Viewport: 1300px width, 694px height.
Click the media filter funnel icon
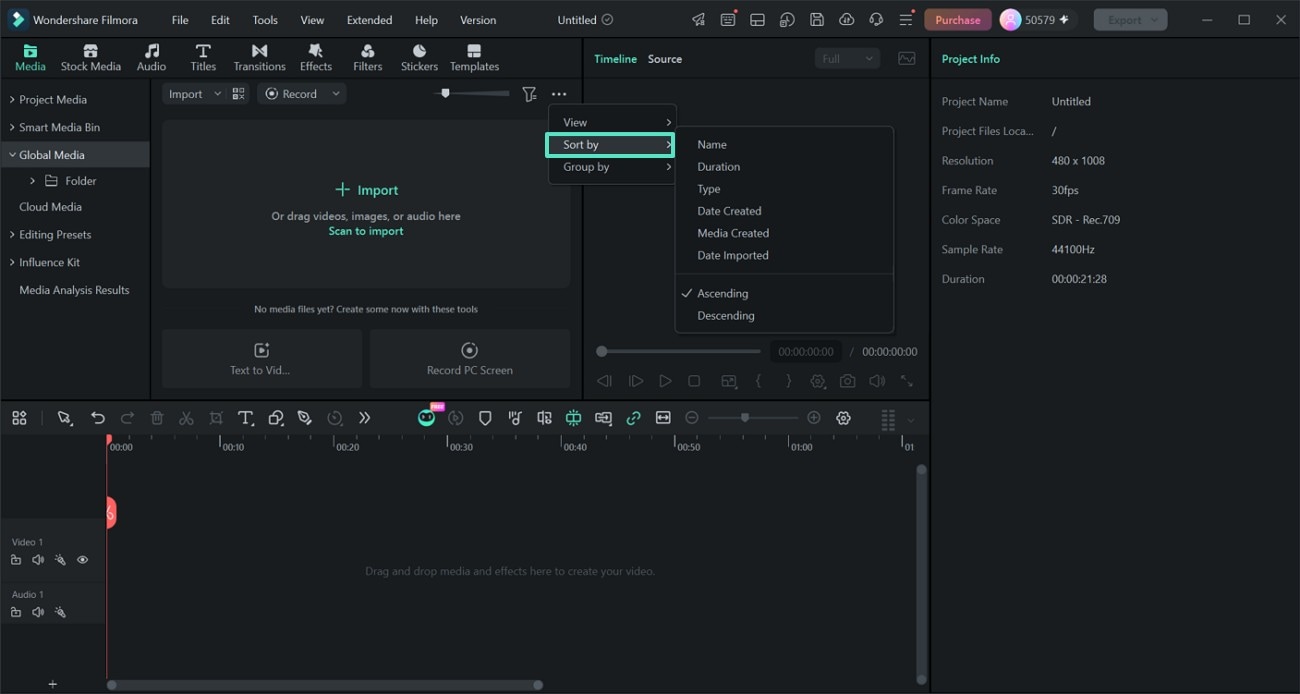(529, 94)
